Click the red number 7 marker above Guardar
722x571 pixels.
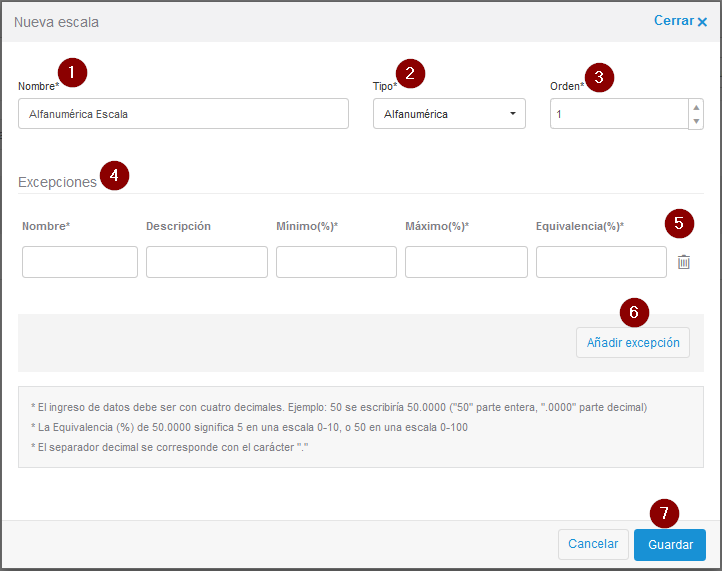664,514
